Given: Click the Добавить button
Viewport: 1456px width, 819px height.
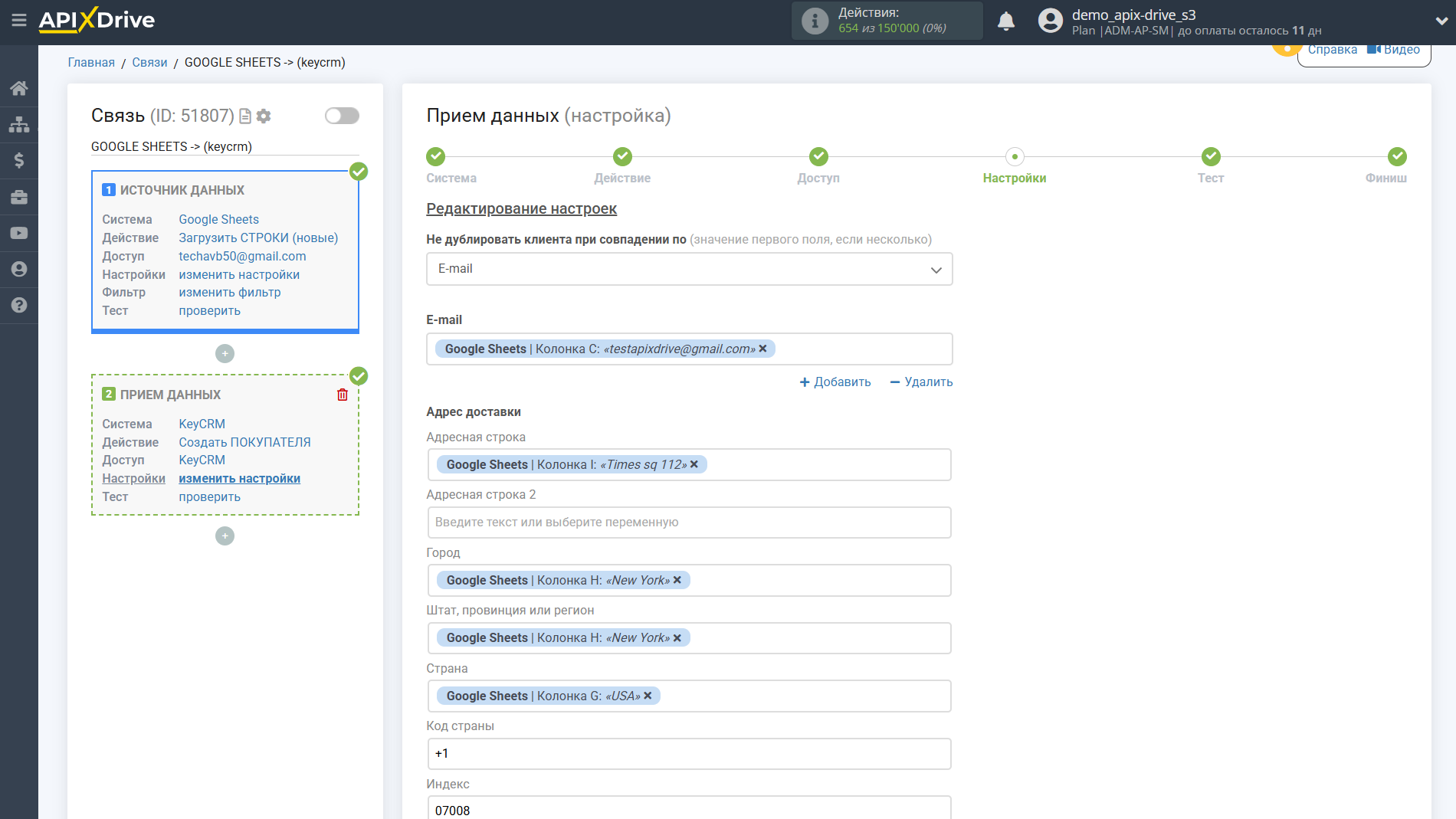Looking at the screenshot, I should 835,382.
